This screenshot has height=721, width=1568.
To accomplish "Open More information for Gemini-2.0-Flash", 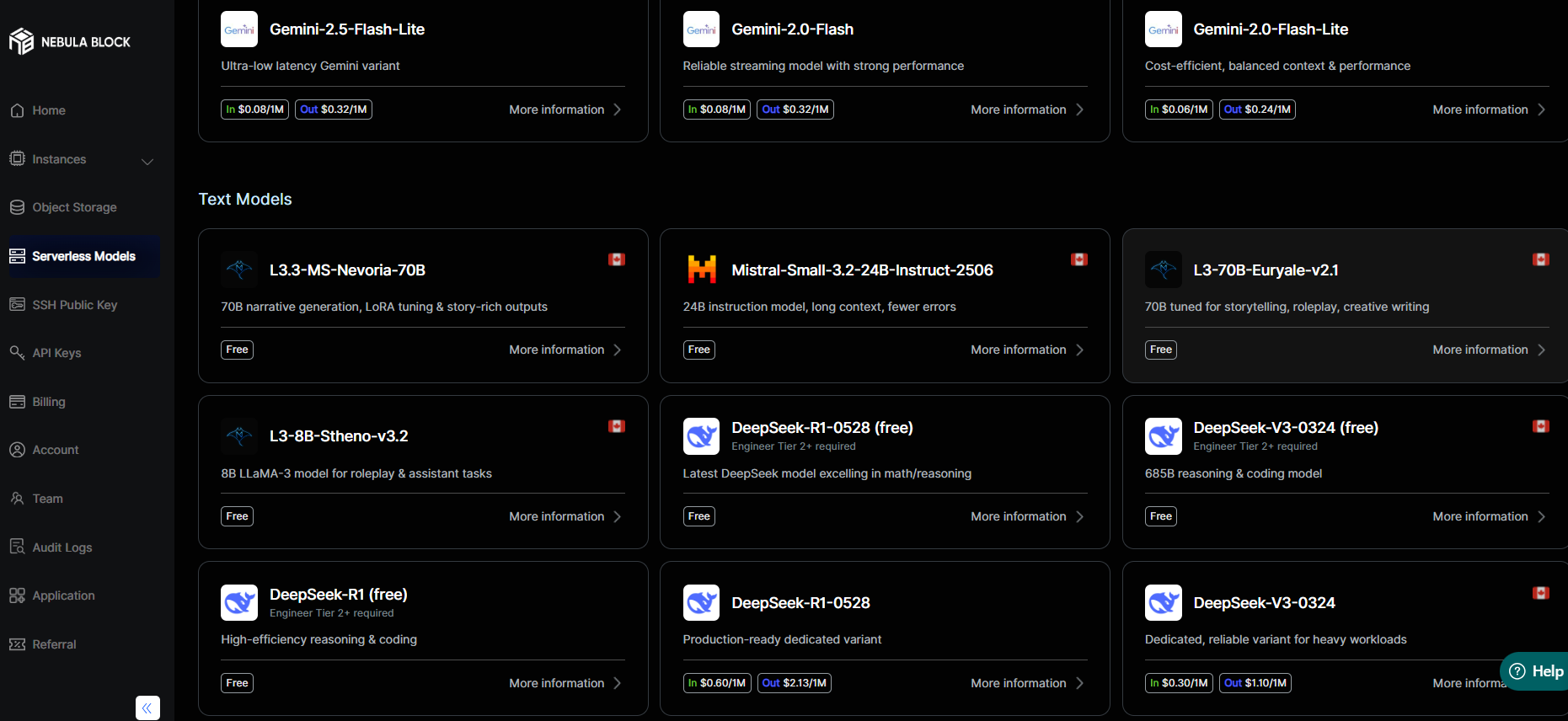I will (x=1026, y=109).
